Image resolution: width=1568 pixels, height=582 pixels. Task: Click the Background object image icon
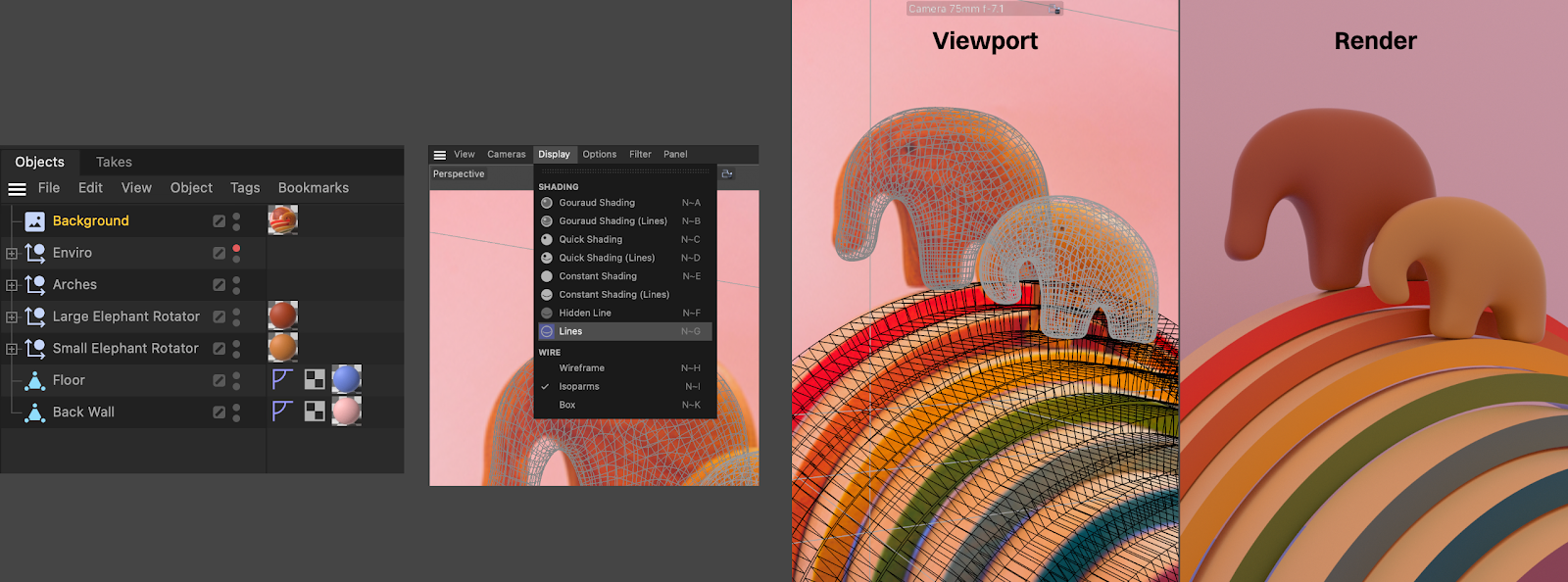34,221
